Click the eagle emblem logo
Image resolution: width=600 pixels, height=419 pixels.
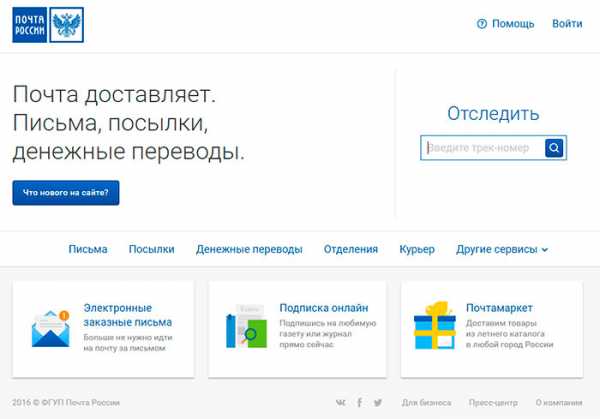click(67, 25)
